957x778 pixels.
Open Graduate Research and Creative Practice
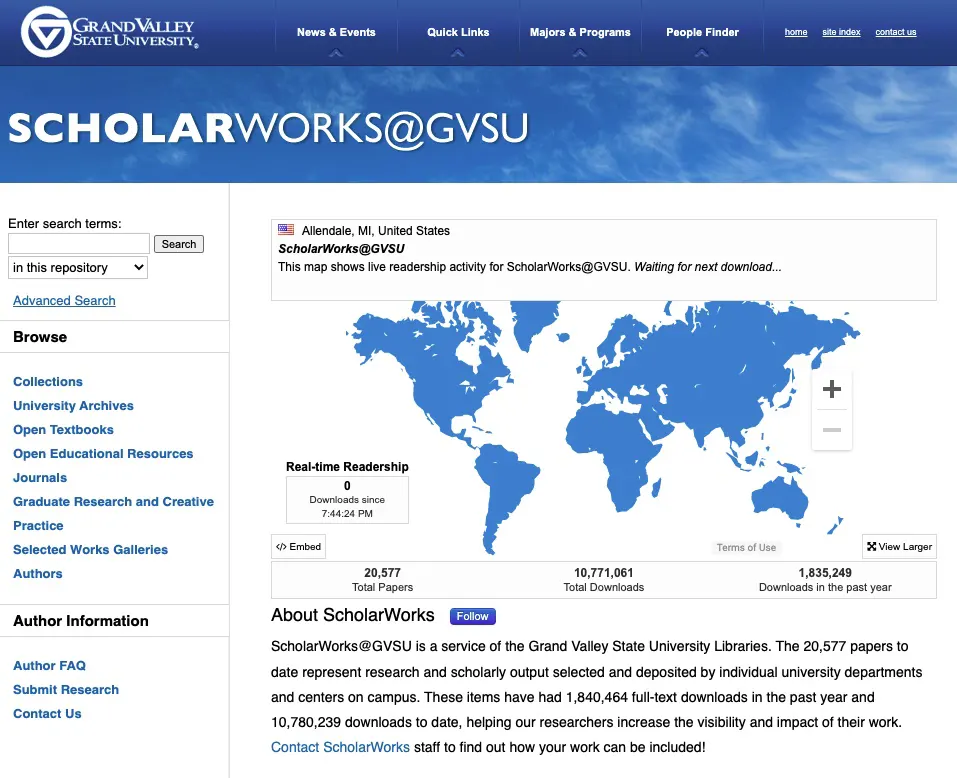114,513
